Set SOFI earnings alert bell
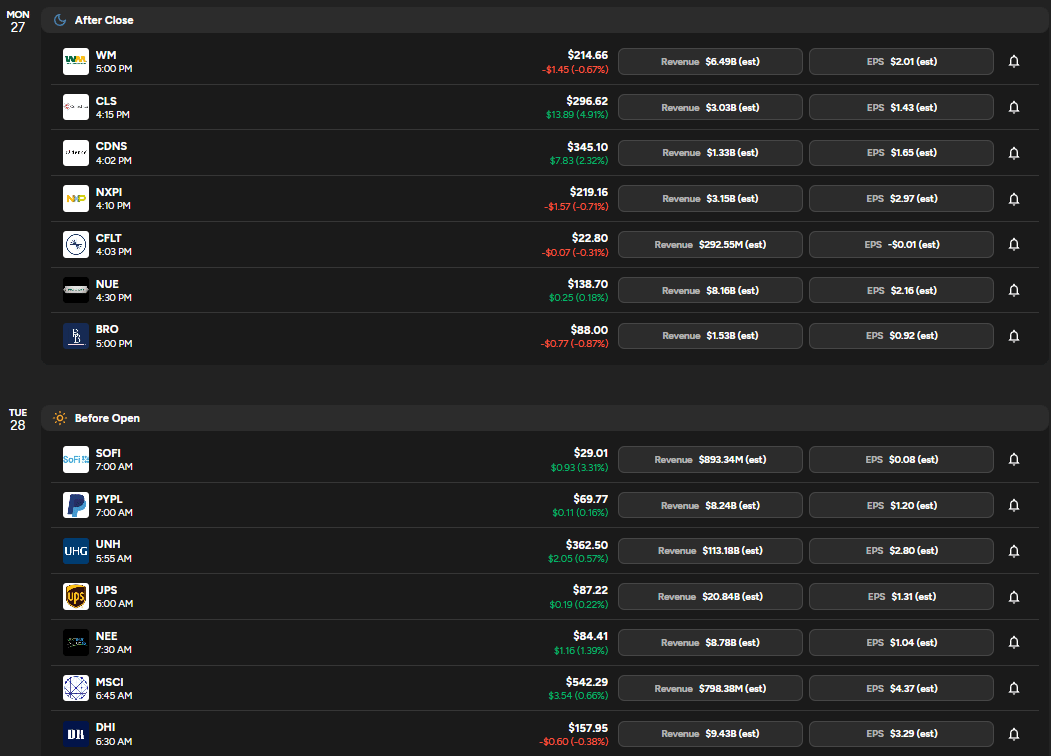The height and width of the screenshot is (756, 1051). (x=1013, y=460)
